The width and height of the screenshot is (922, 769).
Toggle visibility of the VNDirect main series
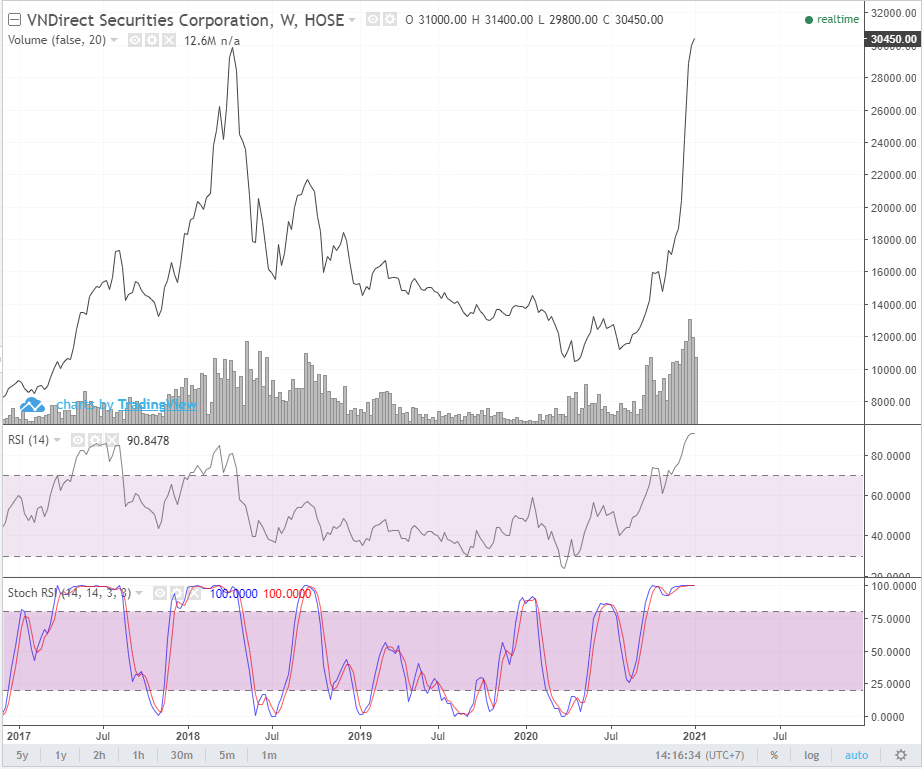[373, 19]
